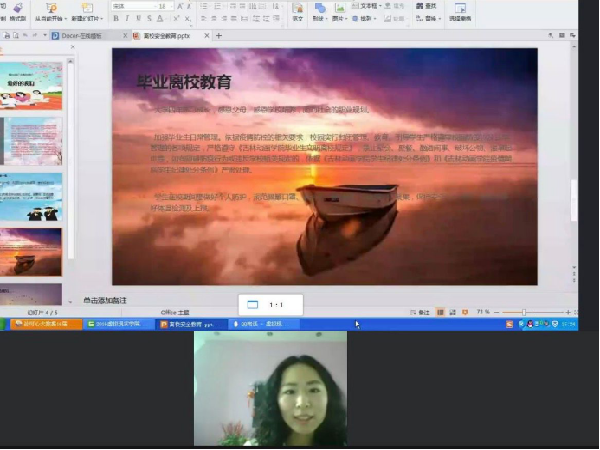The width and height of the screenshot is (600, 450).
Task: Click the print preview quick access icon
Action: [x=16, y=36]
